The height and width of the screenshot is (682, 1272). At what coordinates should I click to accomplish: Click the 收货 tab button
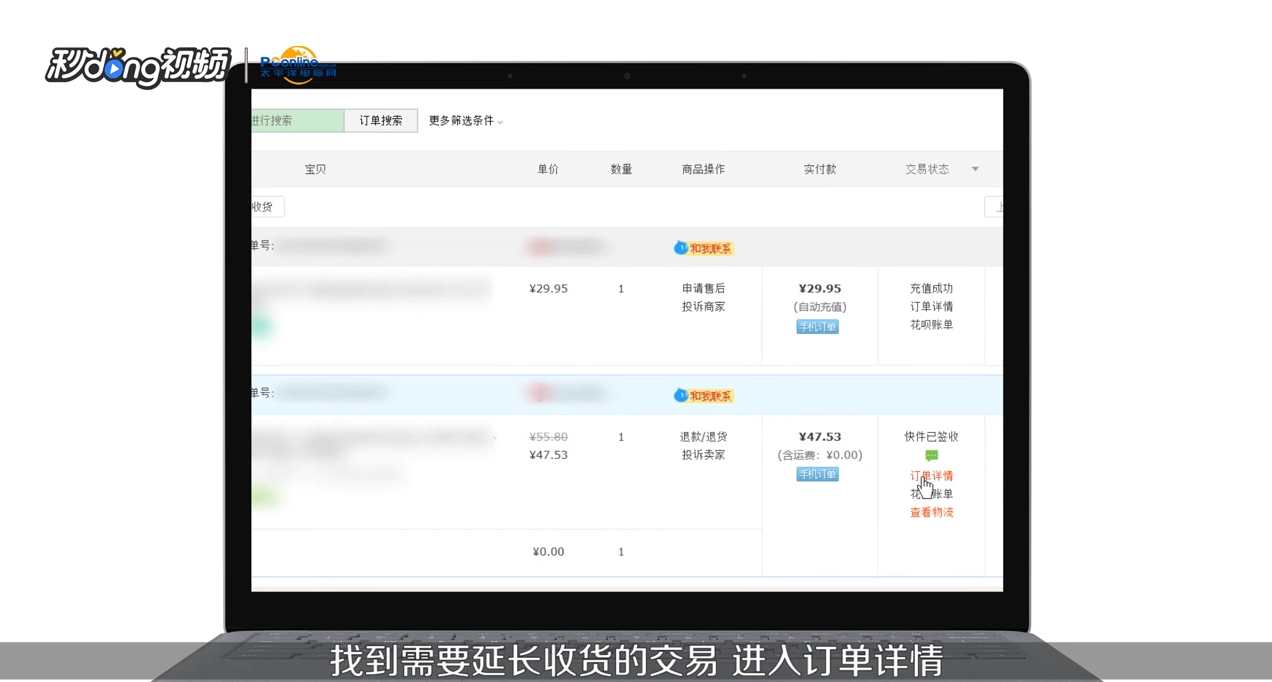(x=266, y=207)
